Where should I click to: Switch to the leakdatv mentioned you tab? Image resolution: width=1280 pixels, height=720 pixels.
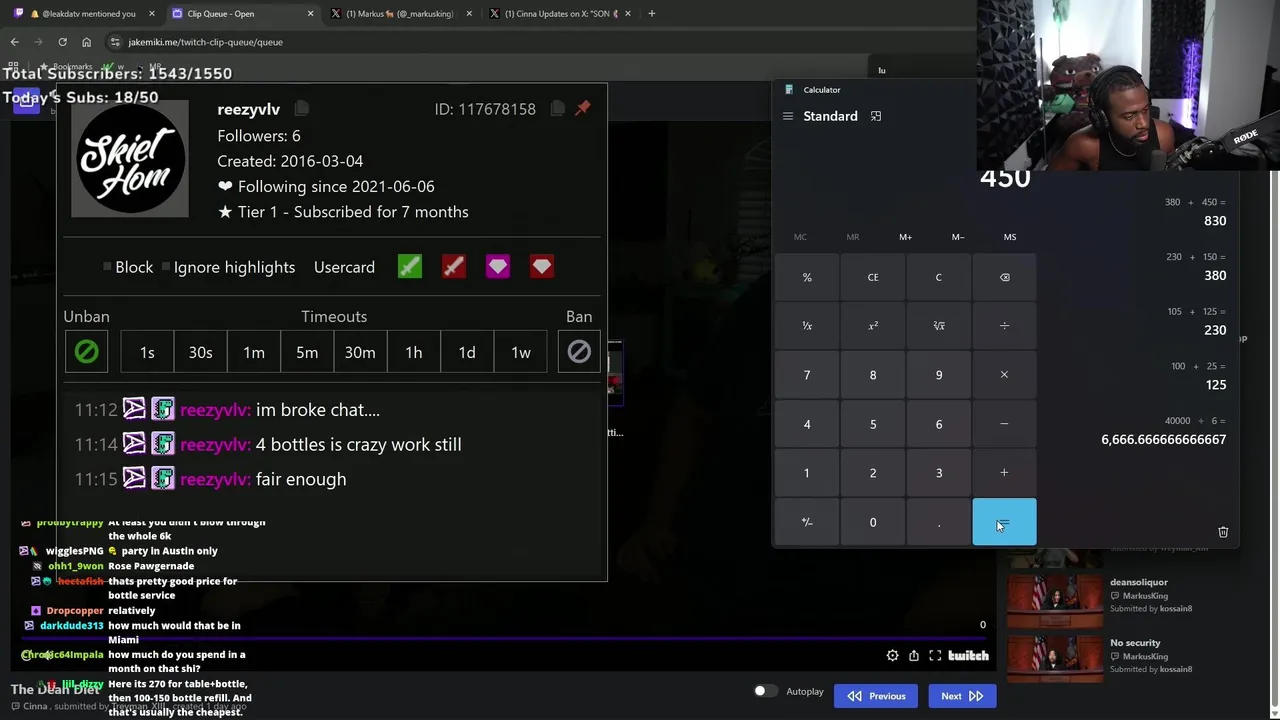point(85,14)
